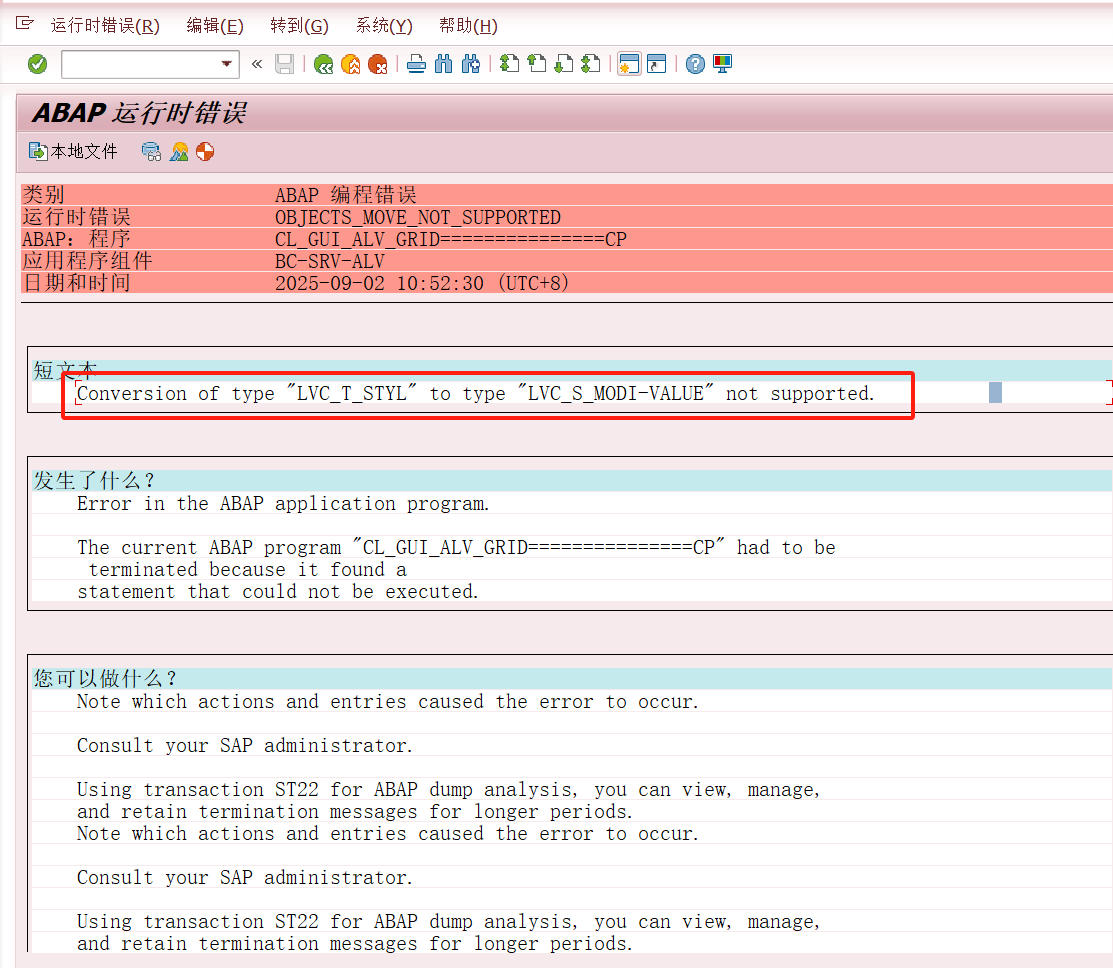The height and width of the screenshot is (968, 1113).
Task: Click the first Using transaction ST22 line
Action: 449,789
